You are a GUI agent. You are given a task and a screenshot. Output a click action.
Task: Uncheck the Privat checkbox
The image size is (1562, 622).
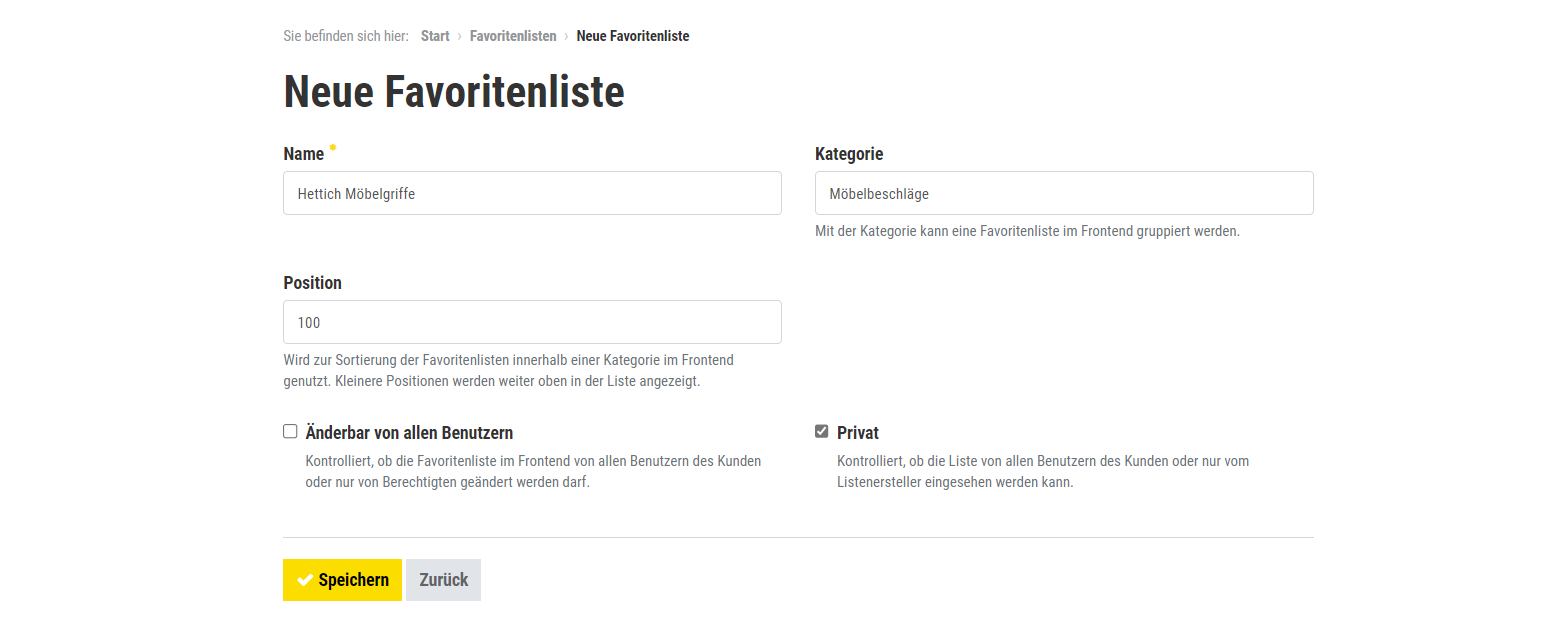click(x=822, y=432)
